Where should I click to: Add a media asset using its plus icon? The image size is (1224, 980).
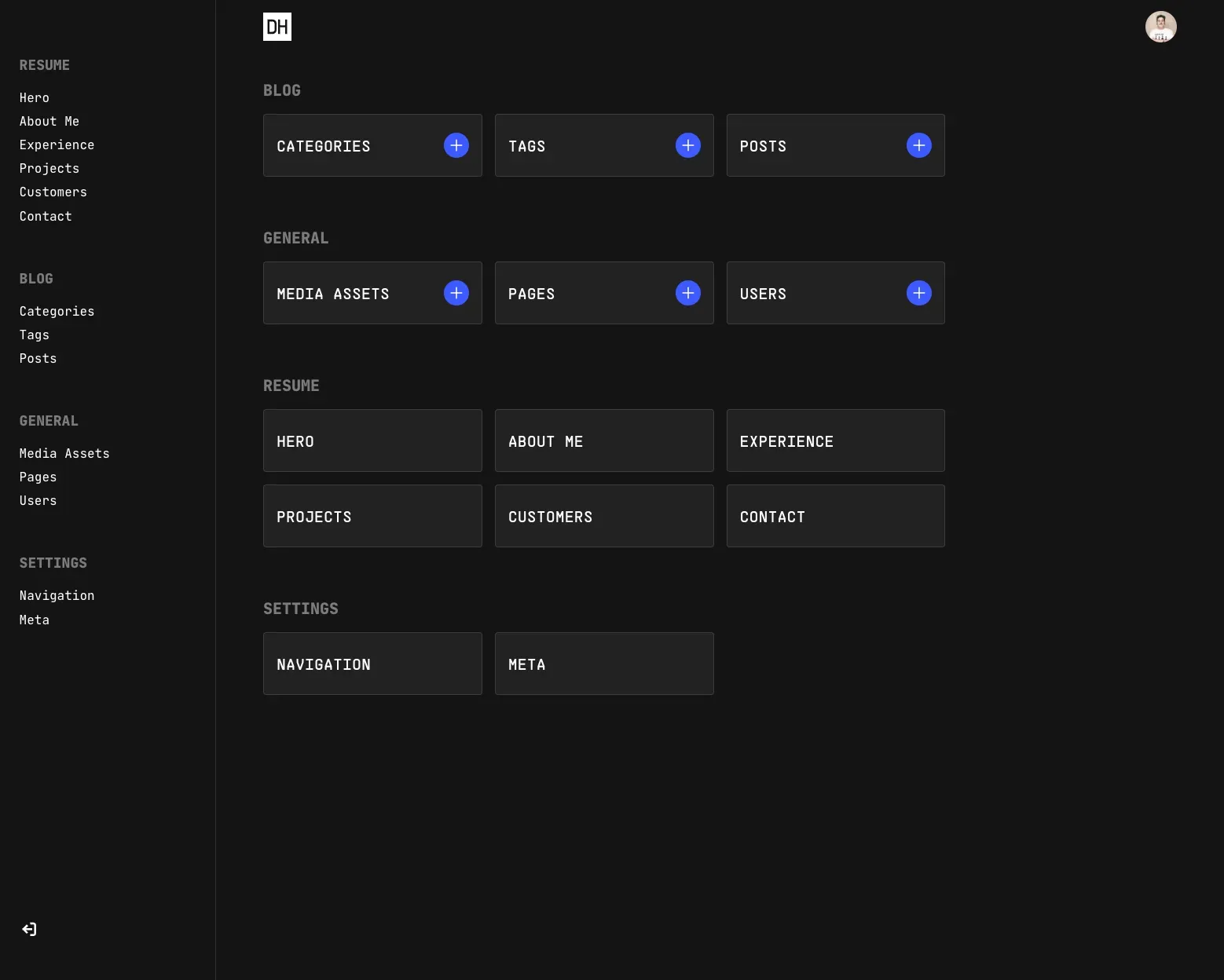point(456,293)
